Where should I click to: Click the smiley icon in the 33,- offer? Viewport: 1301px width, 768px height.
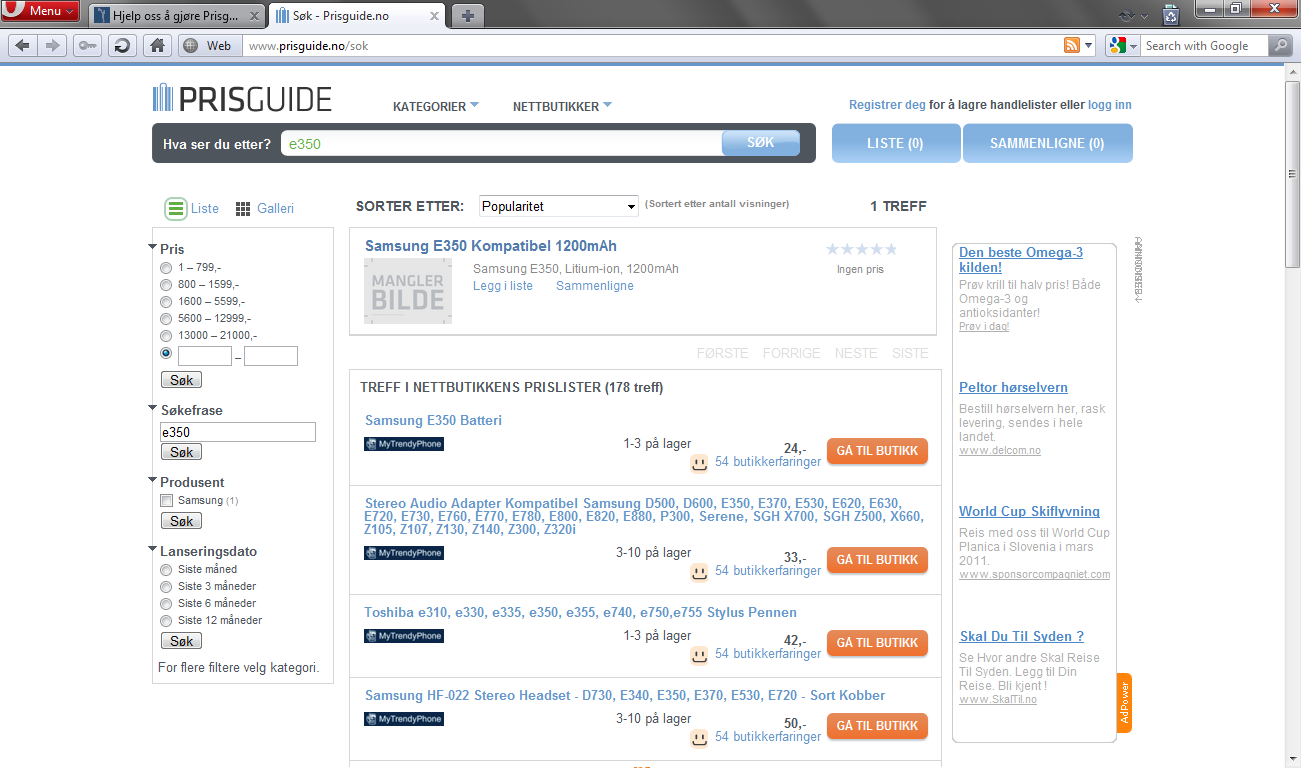(699, 572)
